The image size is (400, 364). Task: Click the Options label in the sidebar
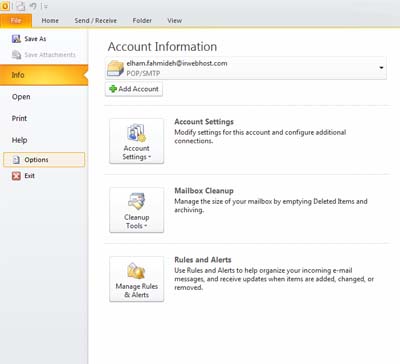tap(36, 160)
